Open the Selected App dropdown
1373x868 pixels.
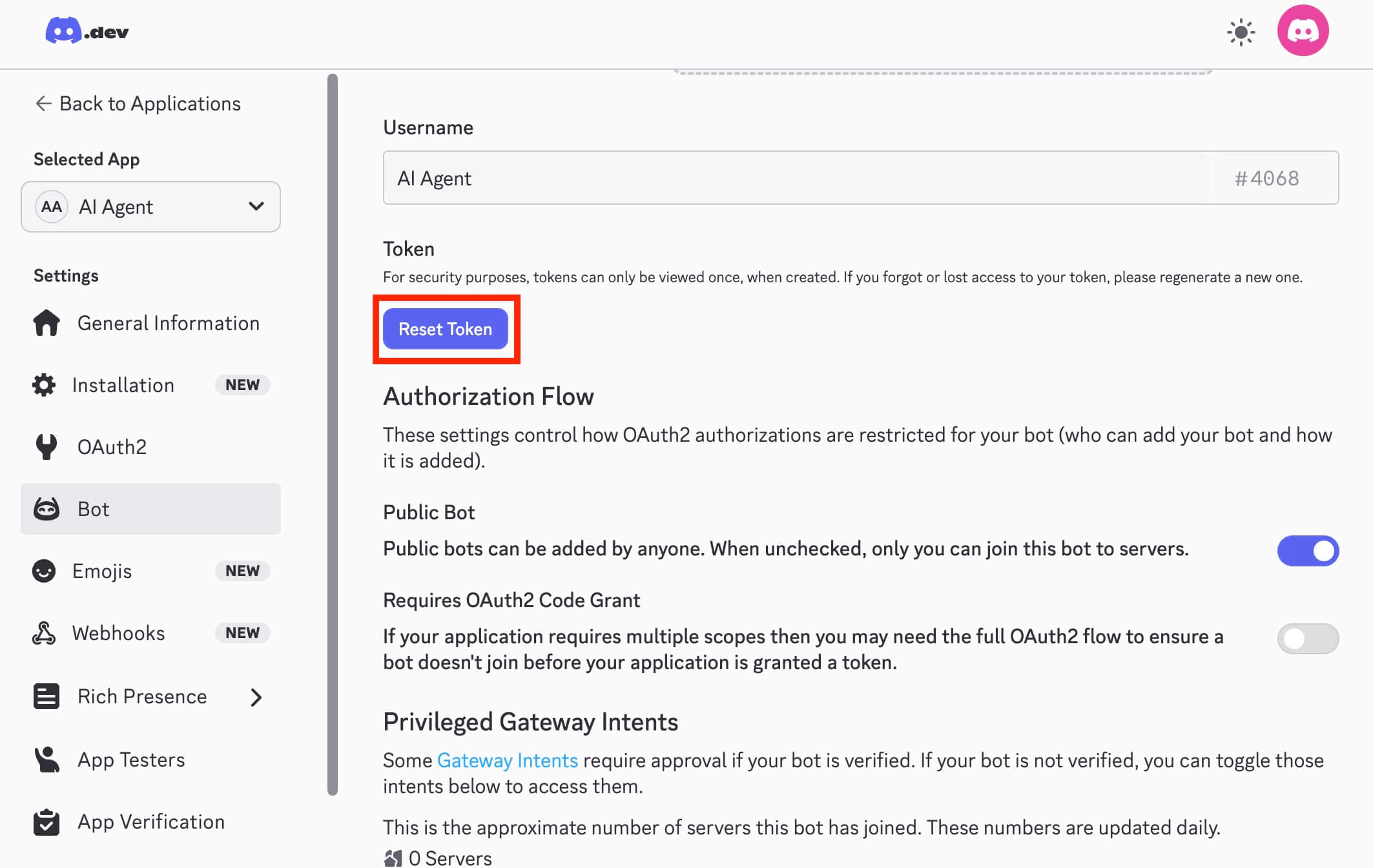tap(150, 207)
